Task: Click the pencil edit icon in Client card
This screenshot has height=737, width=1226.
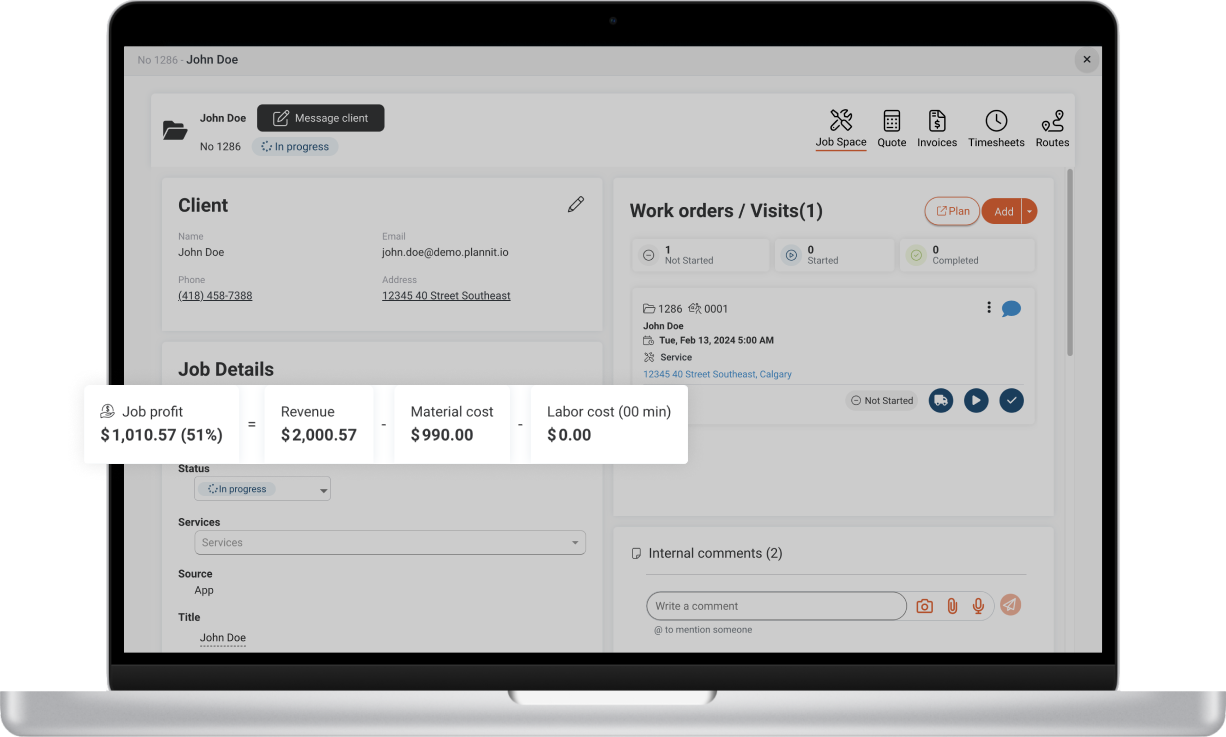Action: point(575,204)
